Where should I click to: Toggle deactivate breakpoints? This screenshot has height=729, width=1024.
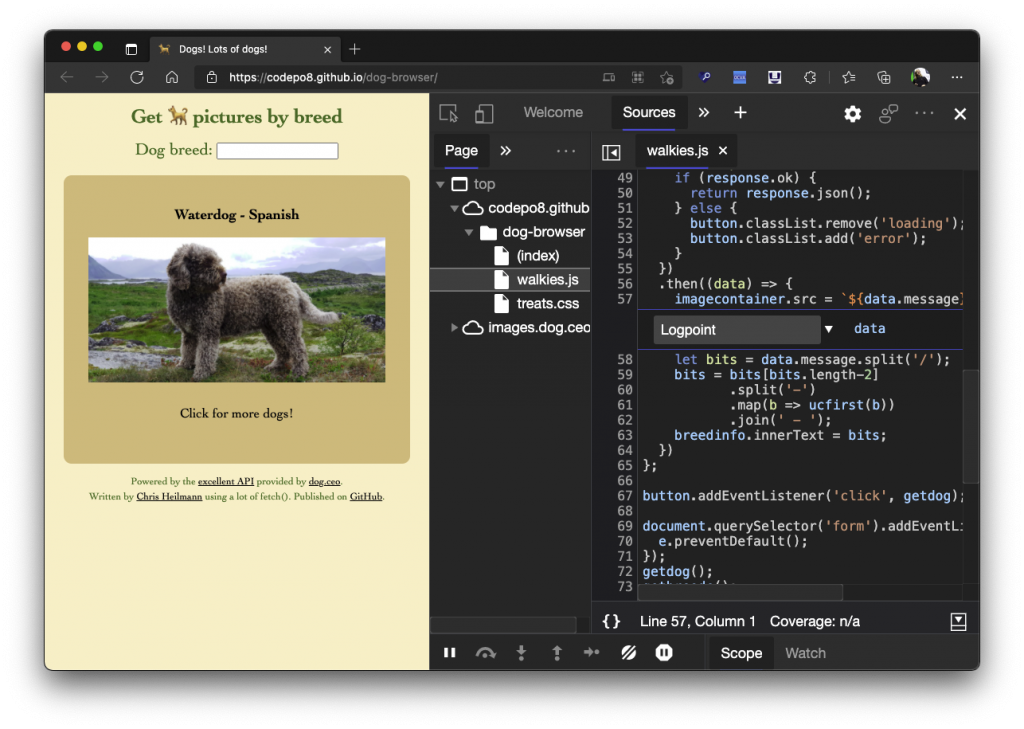[x=628, y=653]
